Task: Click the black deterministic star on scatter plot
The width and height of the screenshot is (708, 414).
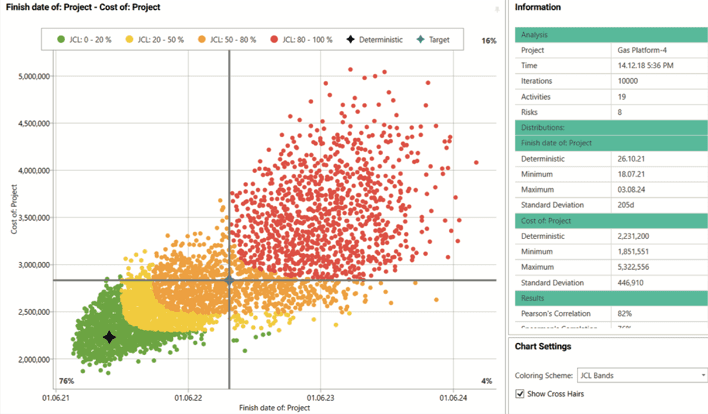Action: (109, 338)
